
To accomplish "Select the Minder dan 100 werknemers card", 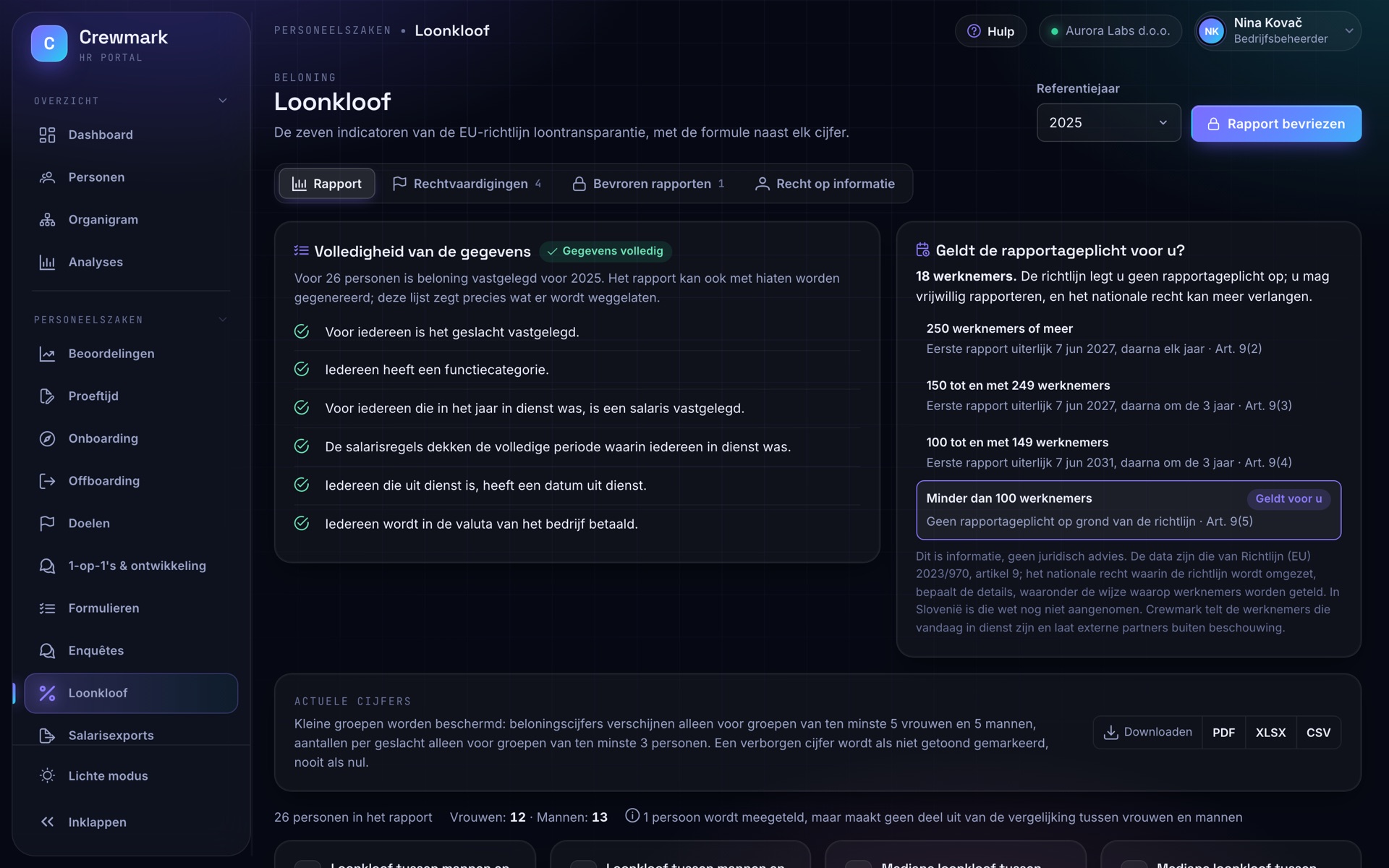I will point(1129,510).
